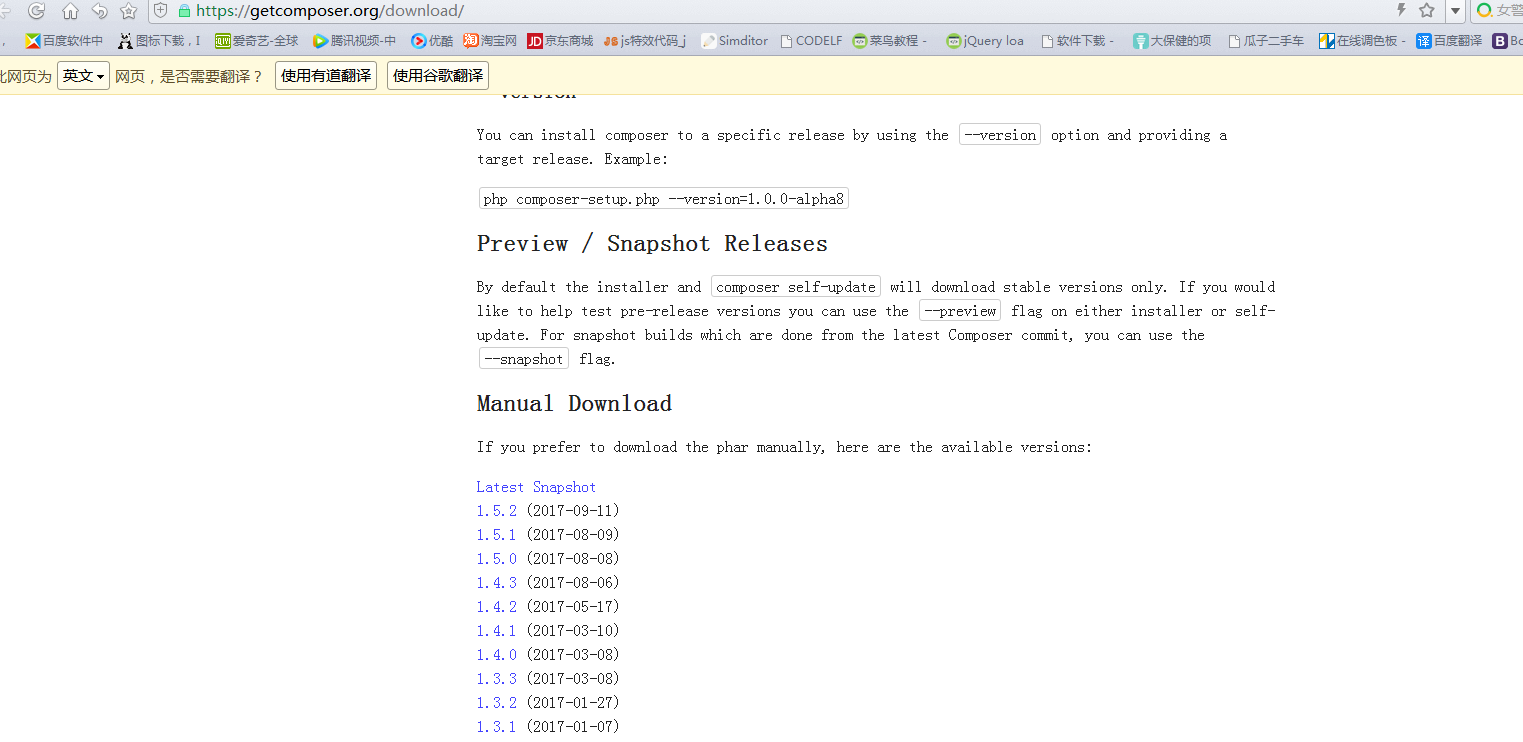Click the date (2017-09-11)
Viewport: 1523px width, 742px height.
click(x=573, y=511)
